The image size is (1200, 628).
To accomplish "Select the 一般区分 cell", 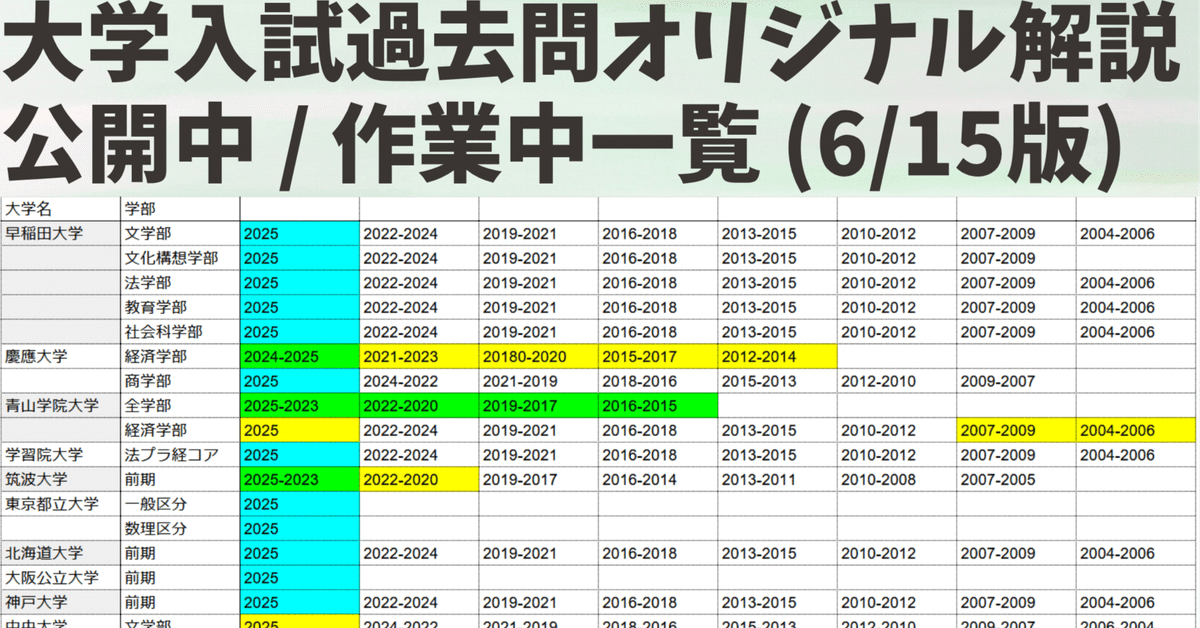I will coord(180,504).
